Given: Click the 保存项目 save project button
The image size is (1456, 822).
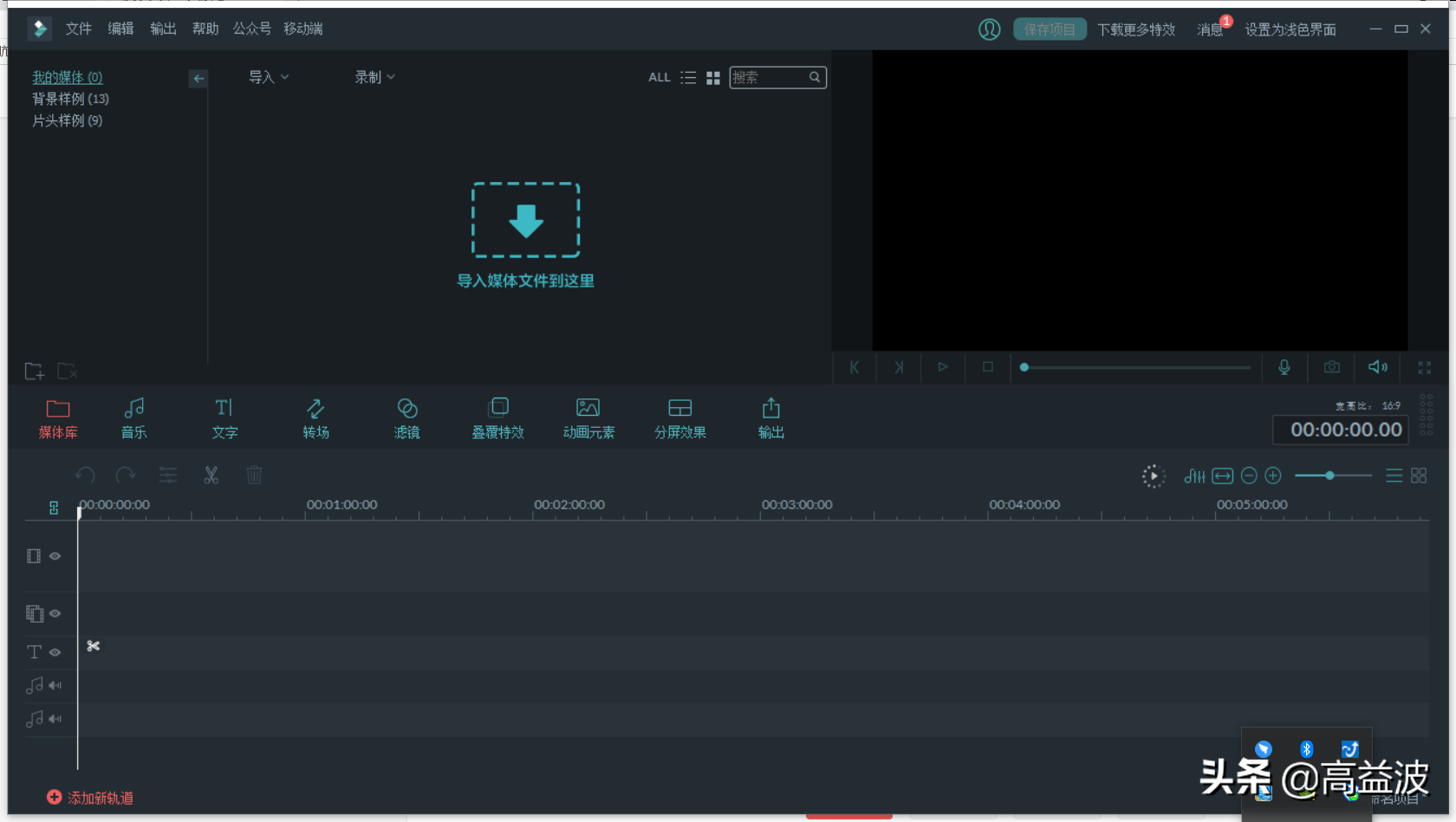Looking at the screenshot, I should 1049,29.
